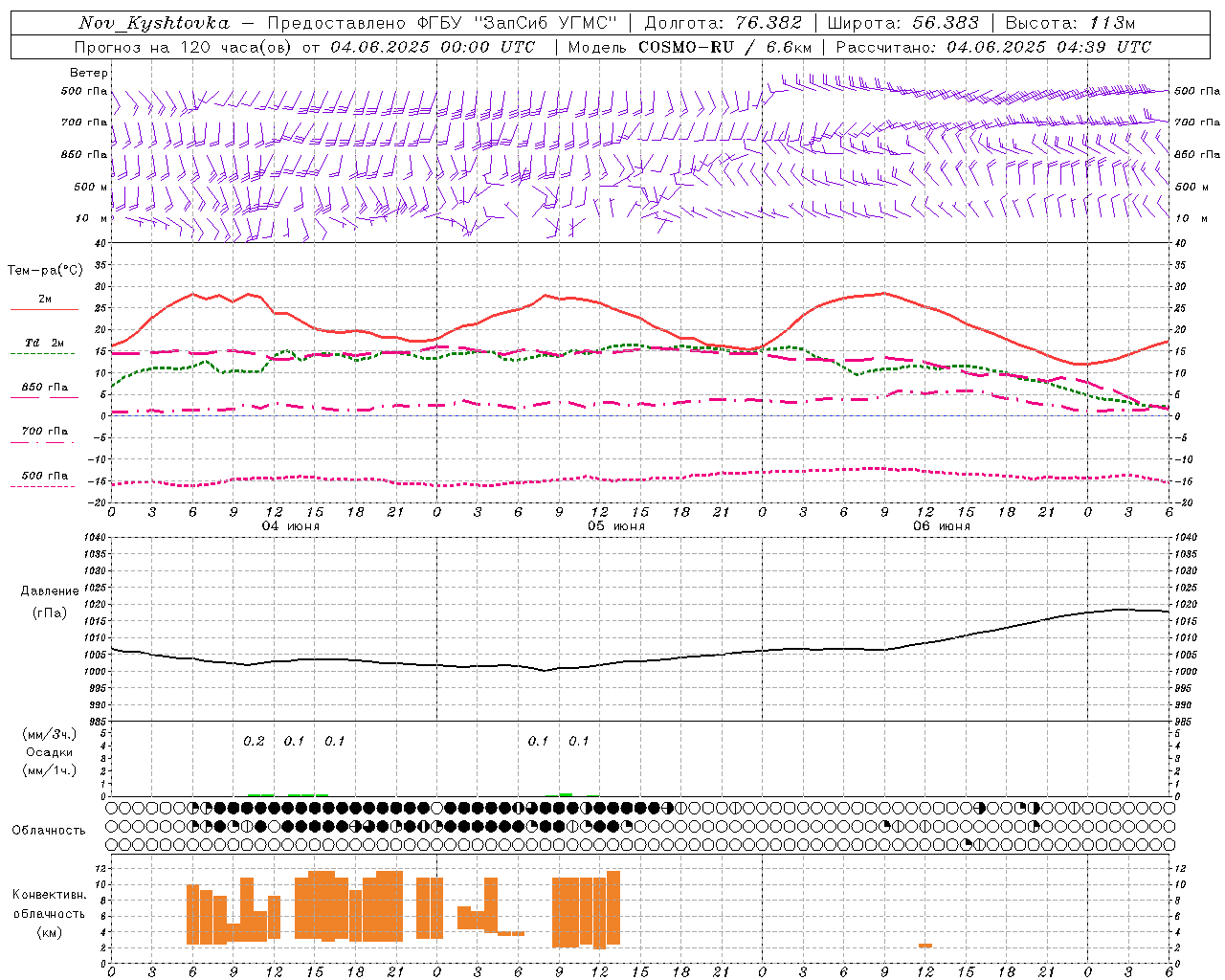Click the (мм/3ч.) precipitation unit label
Viewport: 1225px width, 980px height.
[50, 734]
